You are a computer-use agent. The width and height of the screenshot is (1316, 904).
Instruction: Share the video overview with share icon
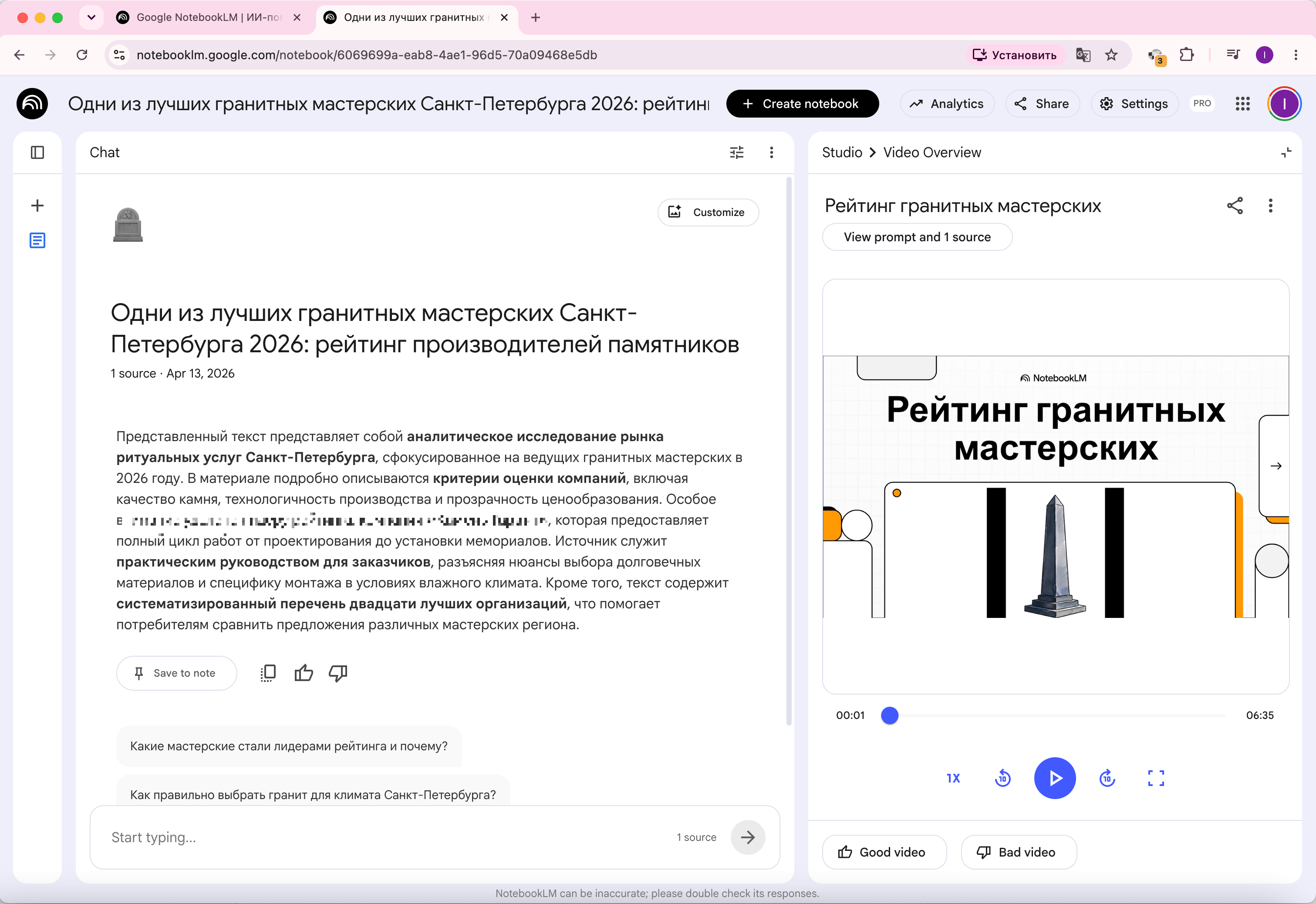1235,206
